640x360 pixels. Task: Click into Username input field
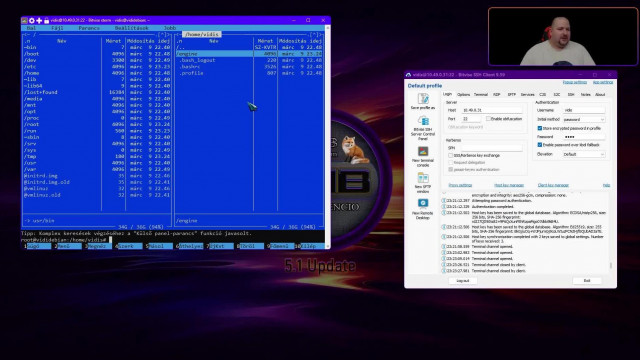(584, 110)
